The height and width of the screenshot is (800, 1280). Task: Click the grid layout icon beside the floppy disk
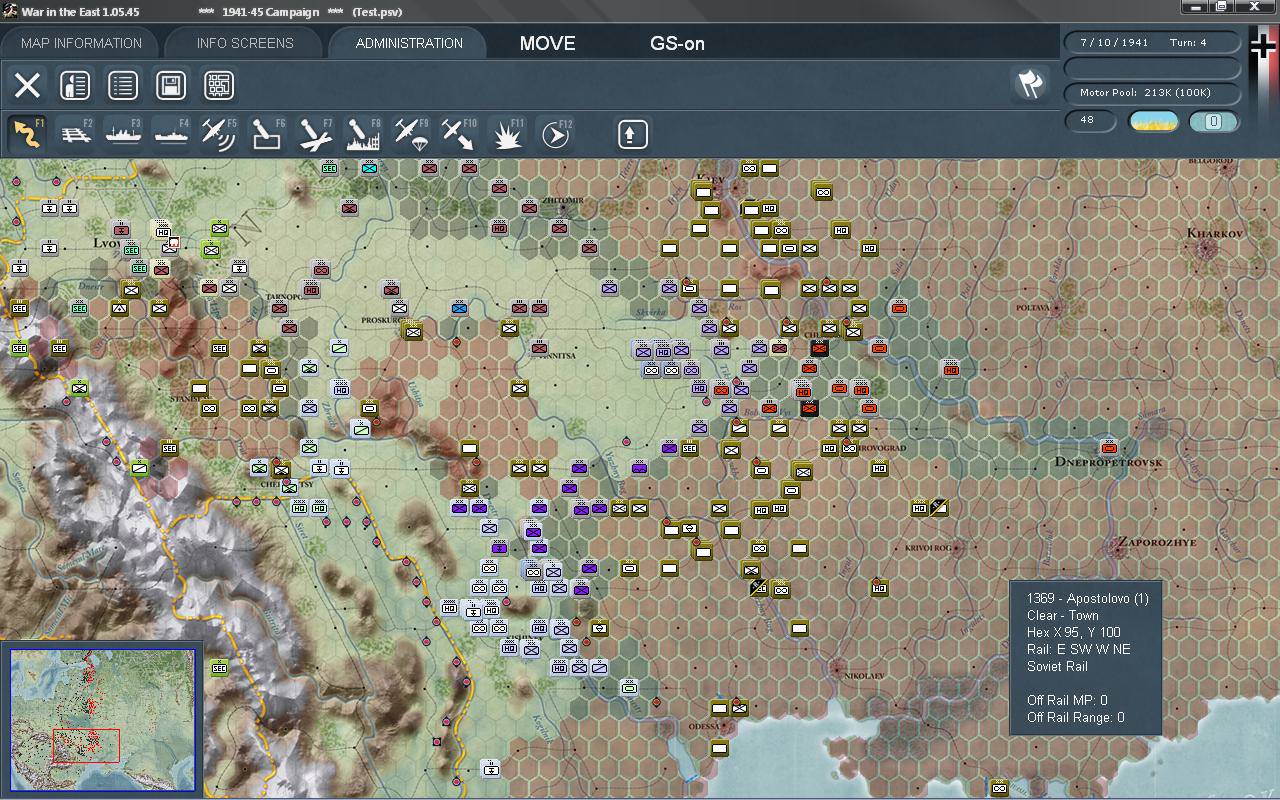[x=219, y=85]
